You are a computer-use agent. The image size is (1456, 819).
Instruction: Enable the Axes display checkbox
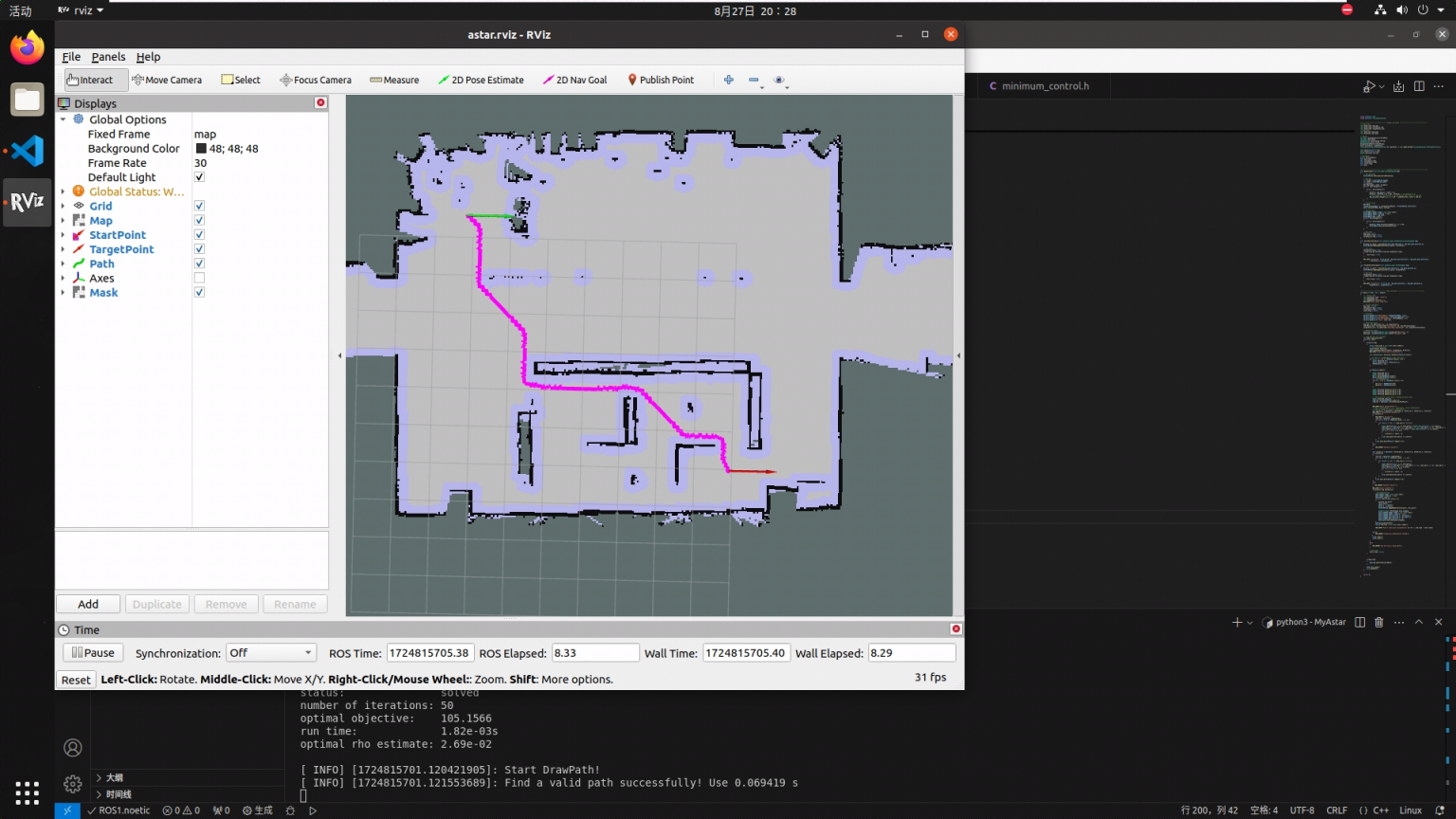point(199,279)
